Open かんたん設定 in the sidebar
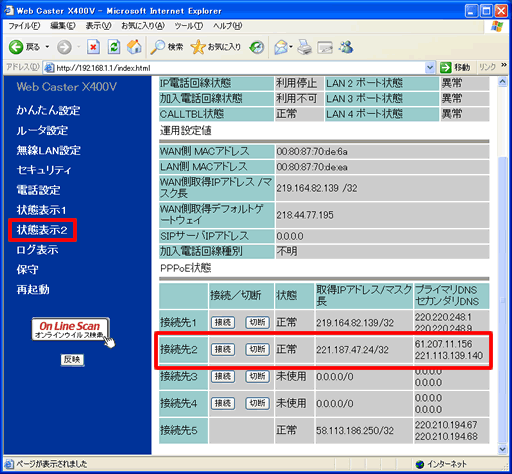 [x=48, y=110]
